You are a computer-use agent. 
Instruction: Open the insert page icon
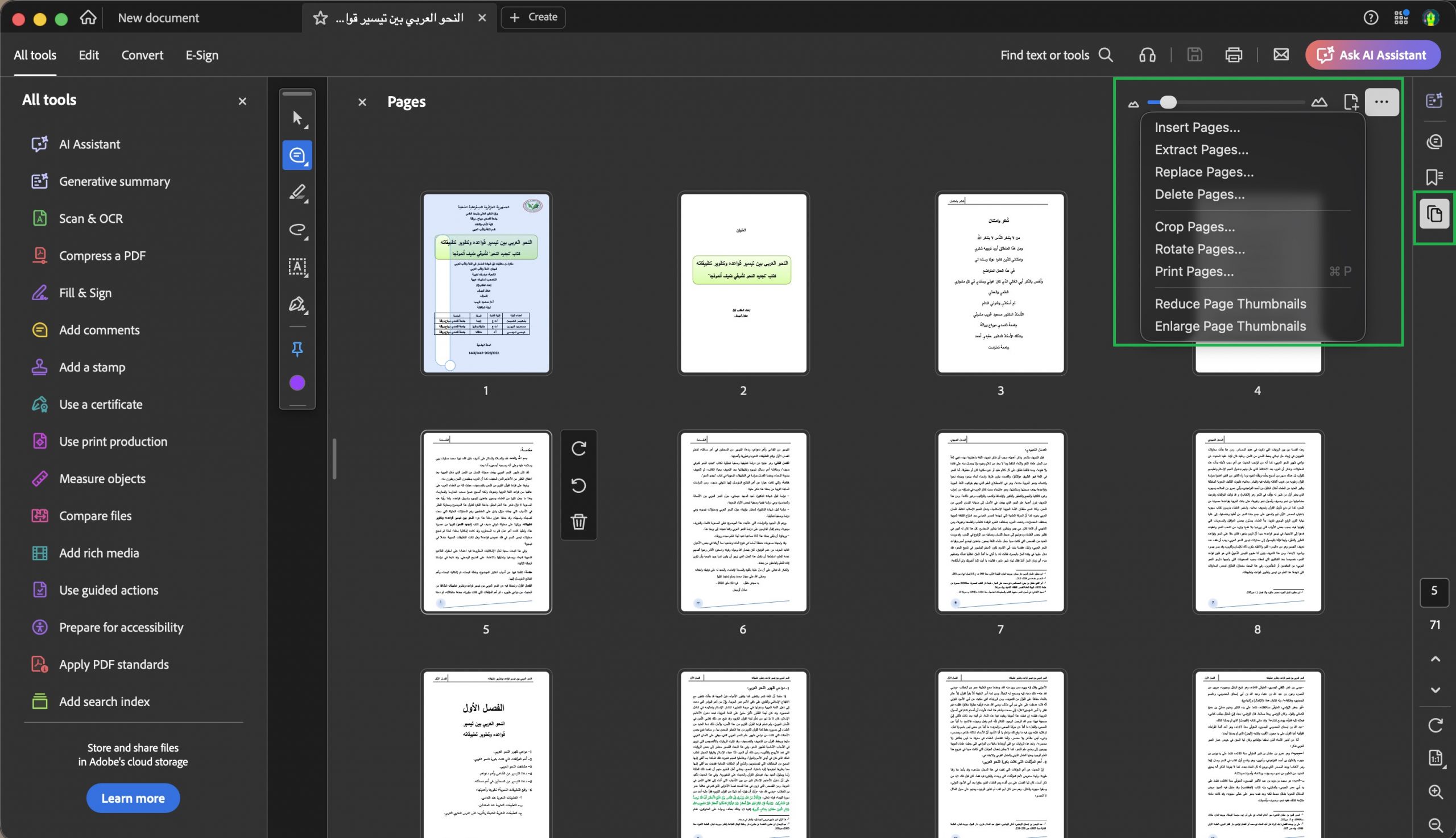(x=1351, y=102)
